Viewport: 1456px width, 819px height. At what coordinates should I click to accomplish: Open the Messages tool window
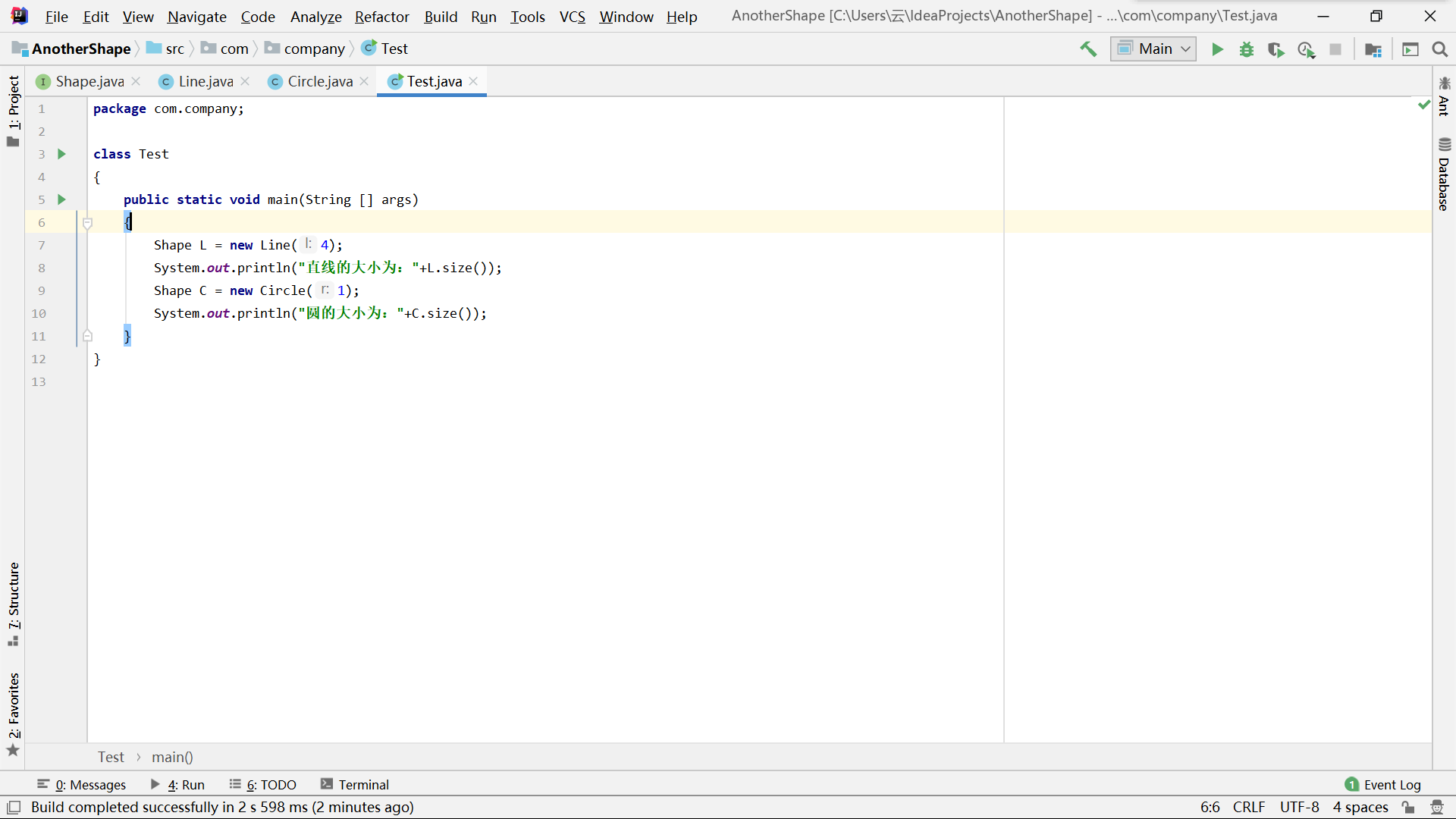(x=82, y=785)
